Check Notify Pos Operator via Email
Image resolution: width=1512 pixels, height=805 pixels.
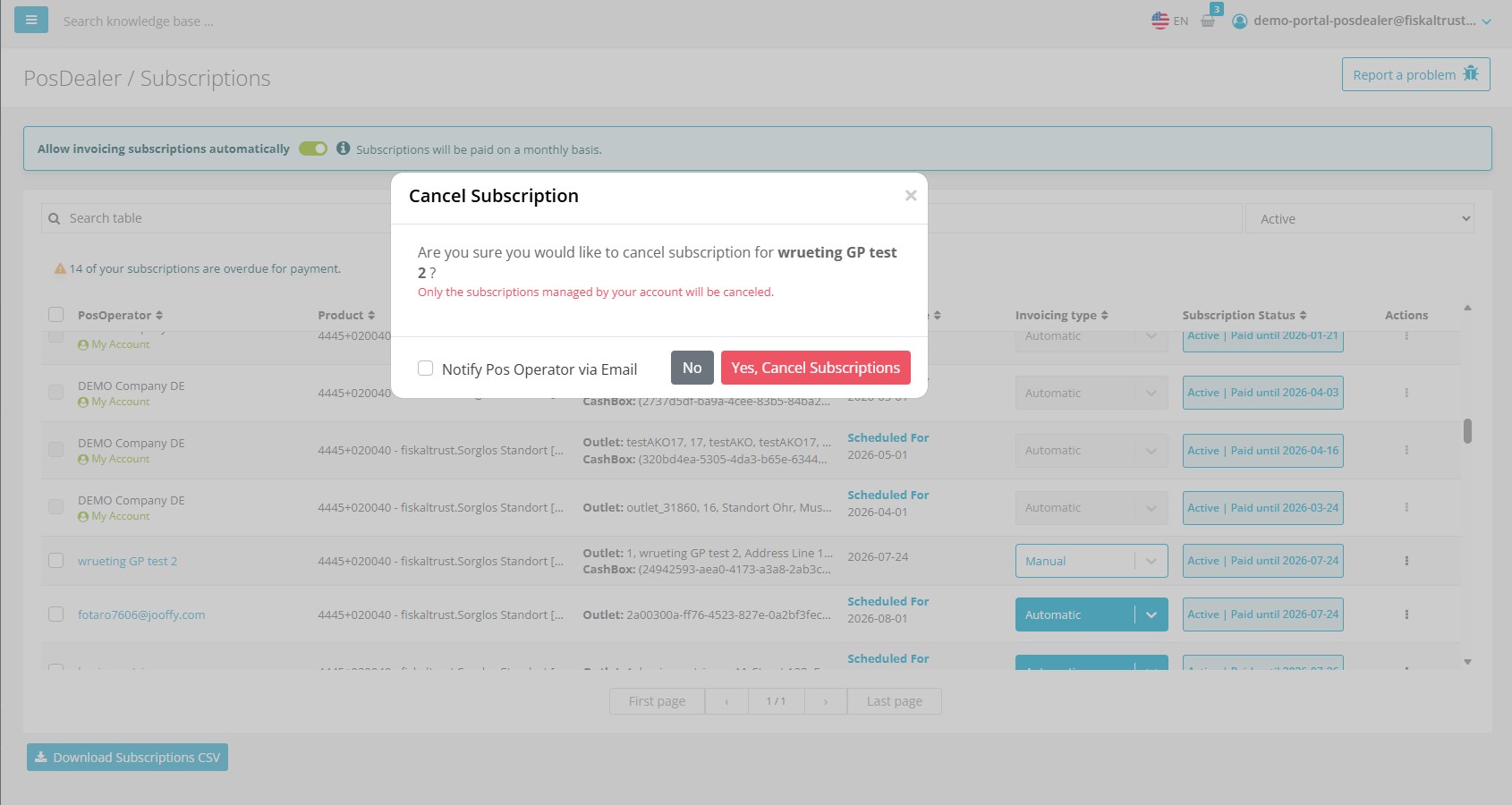[425, 368]
